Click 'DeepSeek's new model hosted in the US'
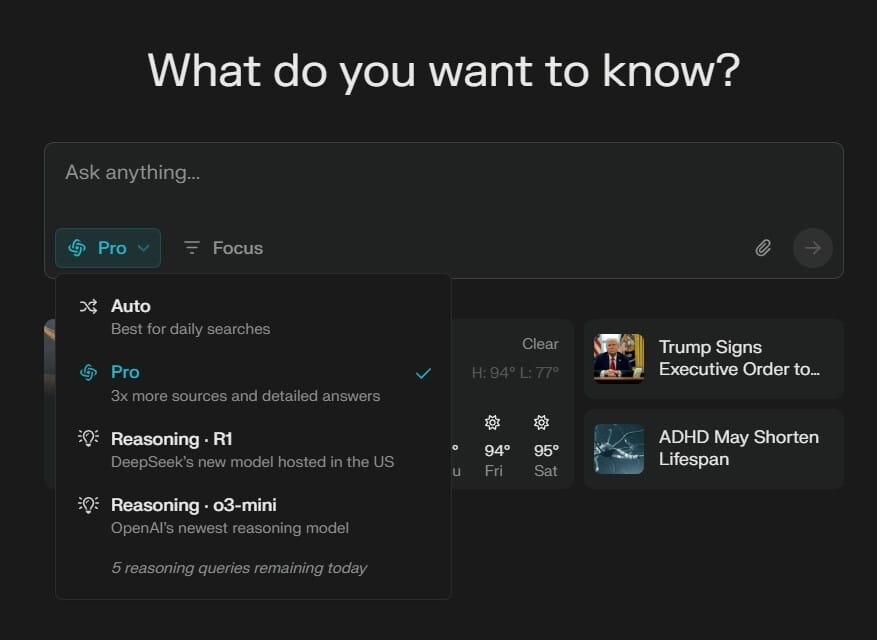The height and width of the screenshot is (640, 877). click(x=252, y=462)
